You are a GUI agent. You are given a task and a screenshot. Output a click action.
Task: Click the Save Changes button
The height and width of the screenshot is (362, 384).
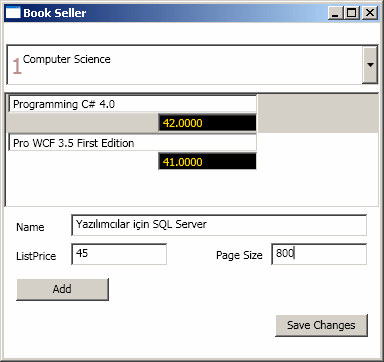[x=321, y=325]
